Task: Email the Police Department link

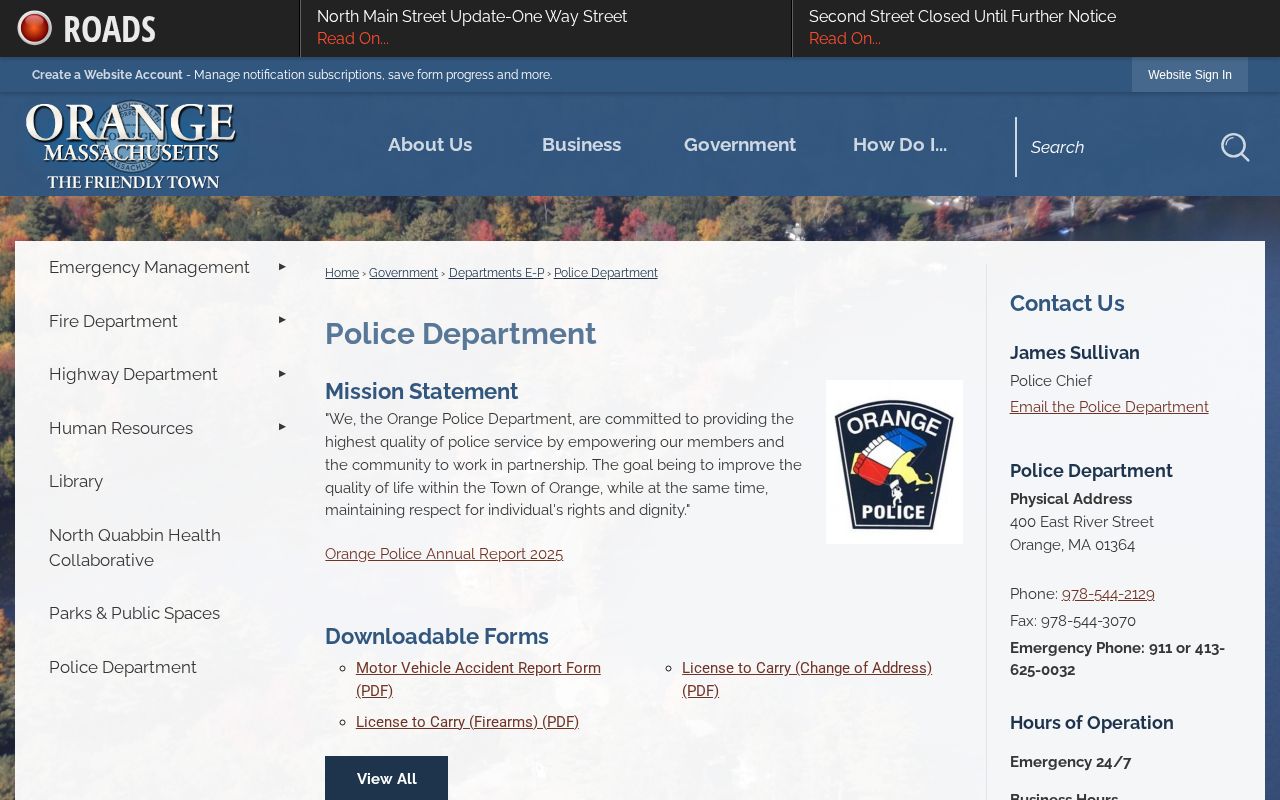Action: click(x=1109, y=407)
